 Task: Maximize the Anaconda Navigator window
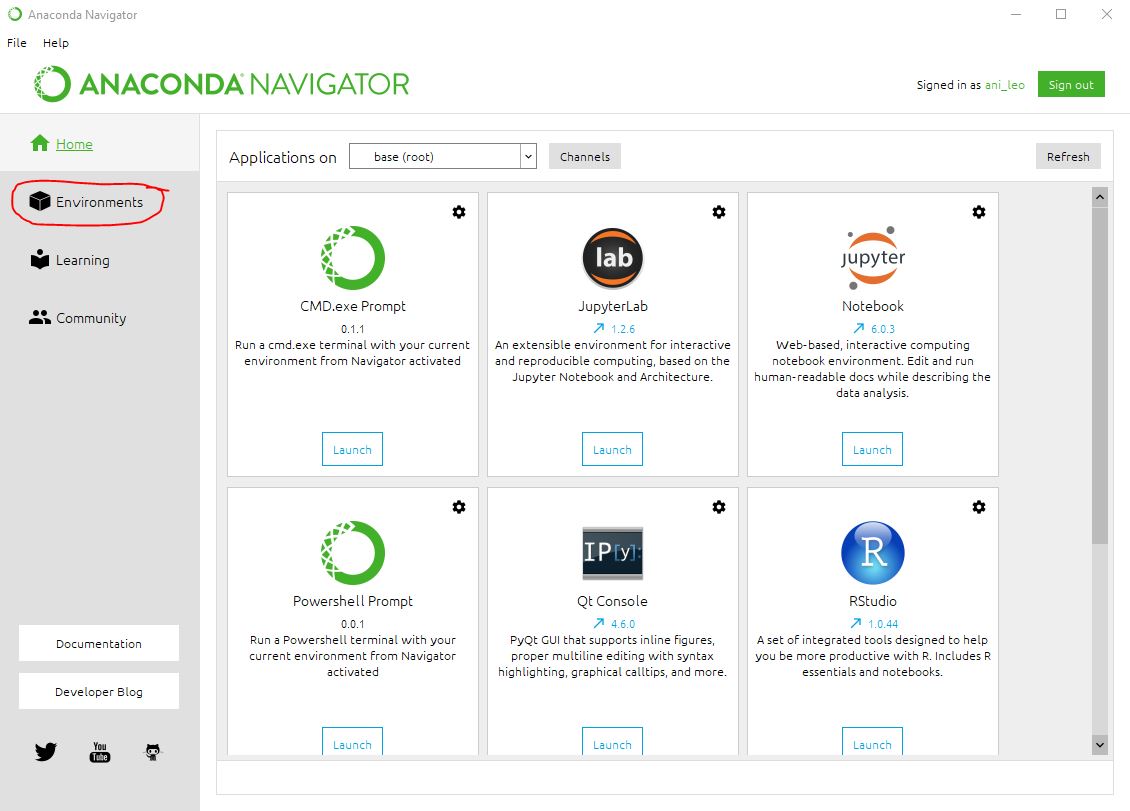point(1061,14)
